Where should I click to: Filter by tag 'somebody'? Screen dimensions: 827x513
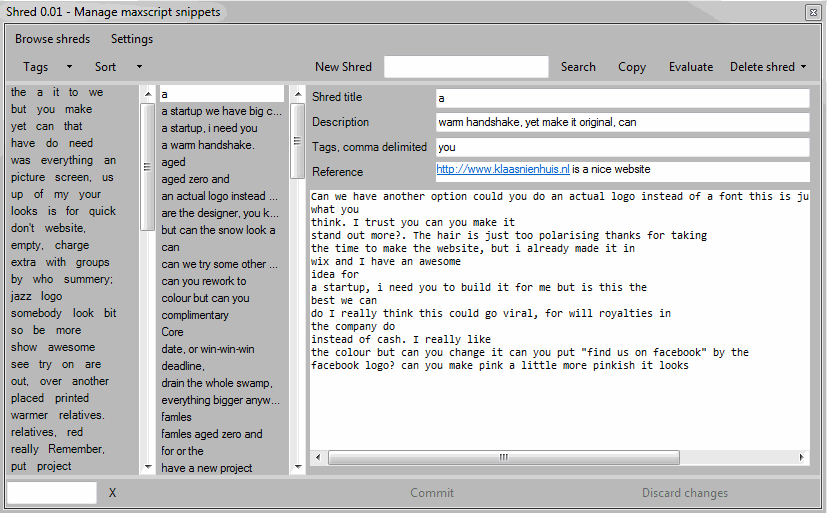coord(36,313)
